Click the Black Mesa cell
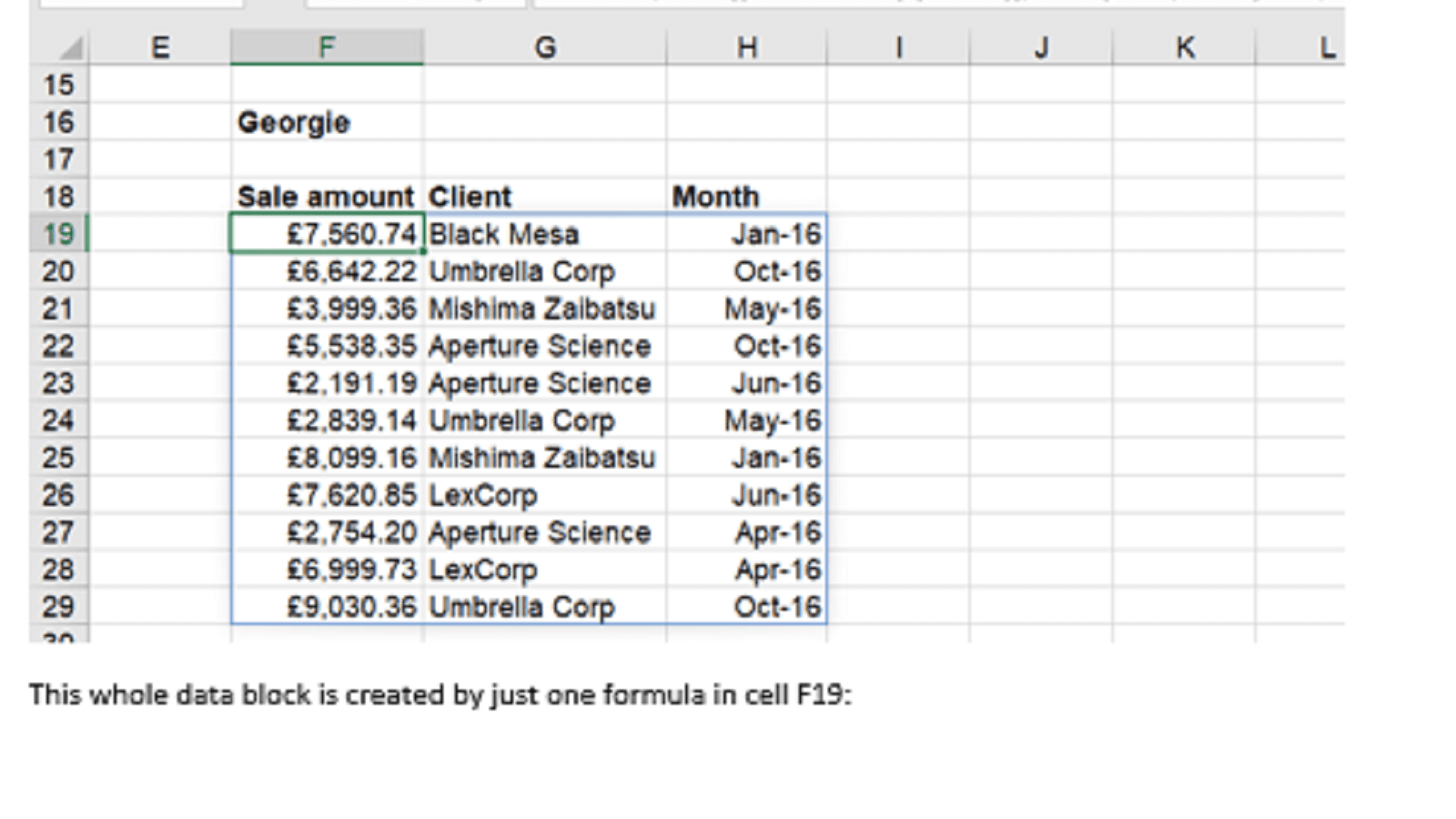This screenshot has height=819, width=1456. (x=504, y=234)
